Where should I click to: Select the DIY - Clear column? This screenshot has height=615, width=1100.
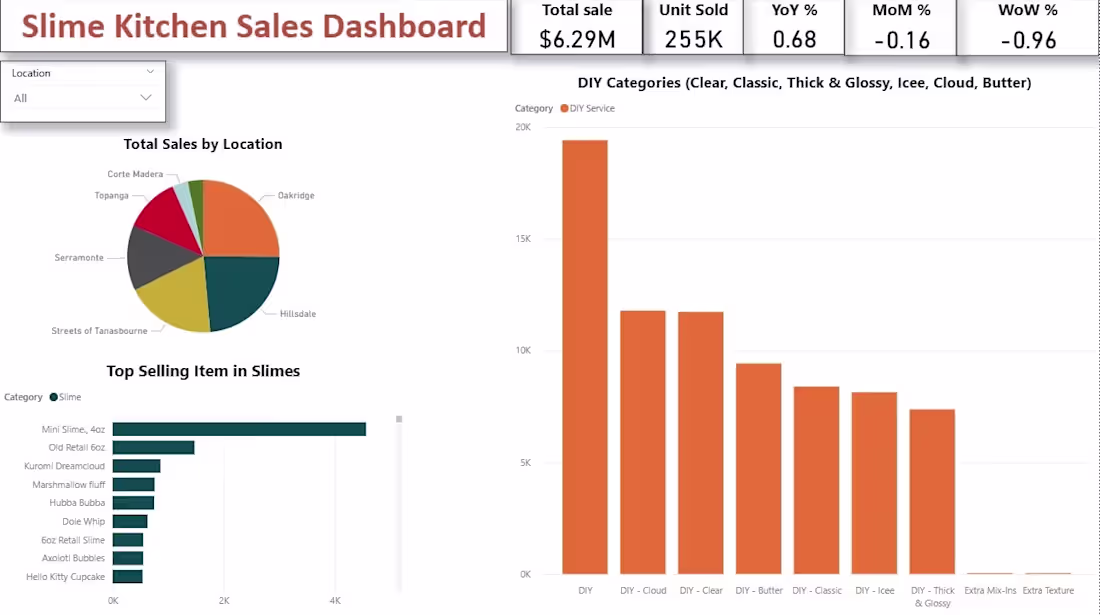[701, 443]
